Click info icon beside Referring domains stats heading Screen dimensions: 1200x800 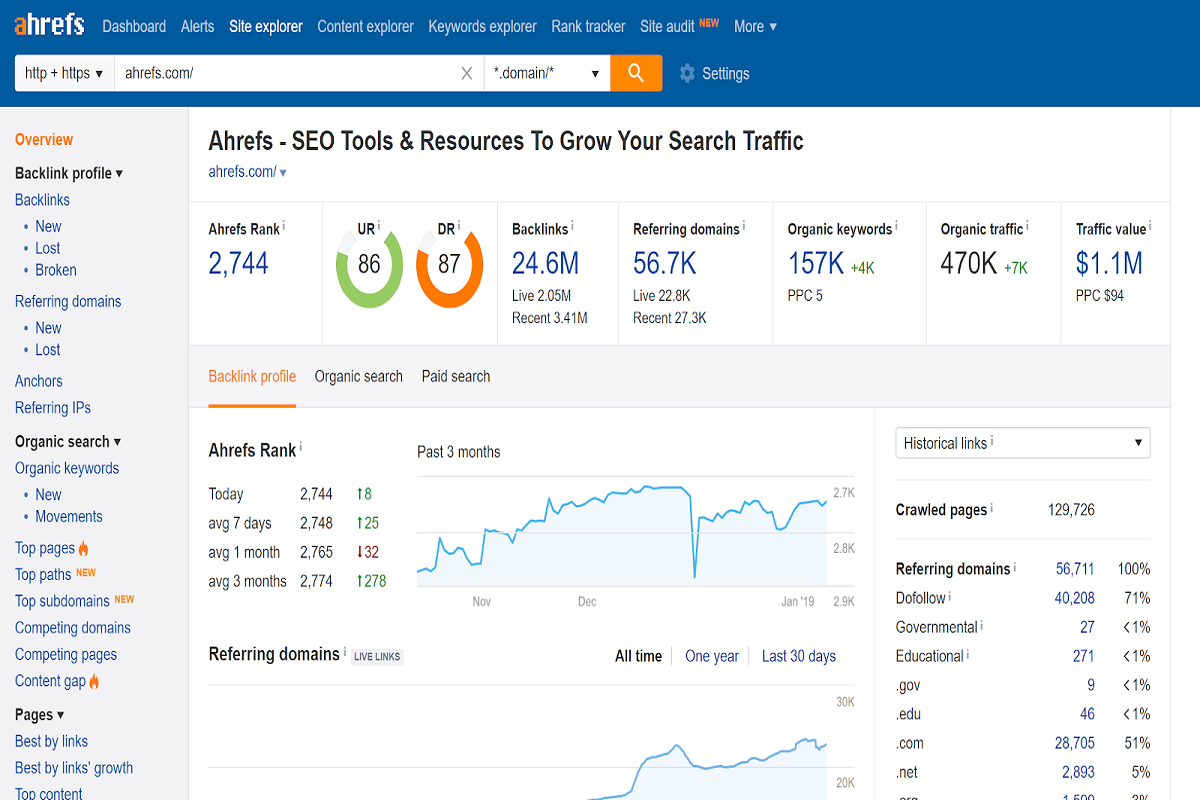point(1015,567)
